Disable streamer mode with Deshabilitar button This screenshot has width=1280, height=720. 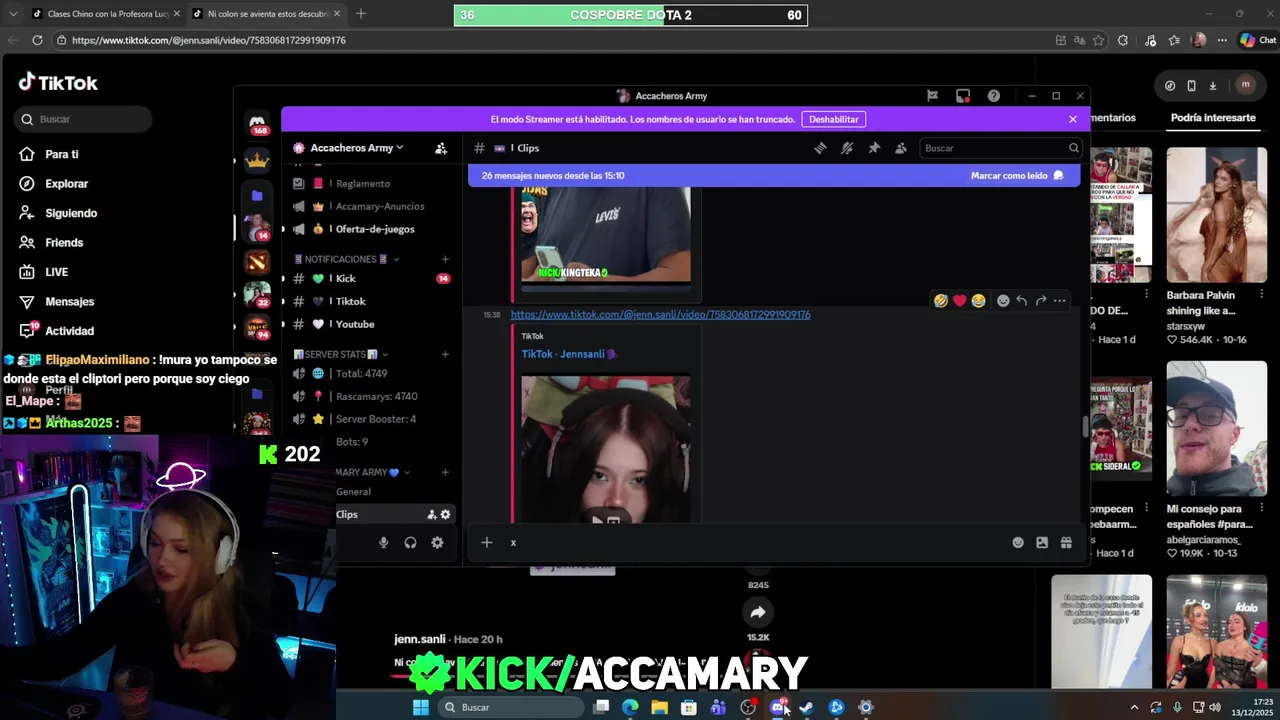(834, 119)
